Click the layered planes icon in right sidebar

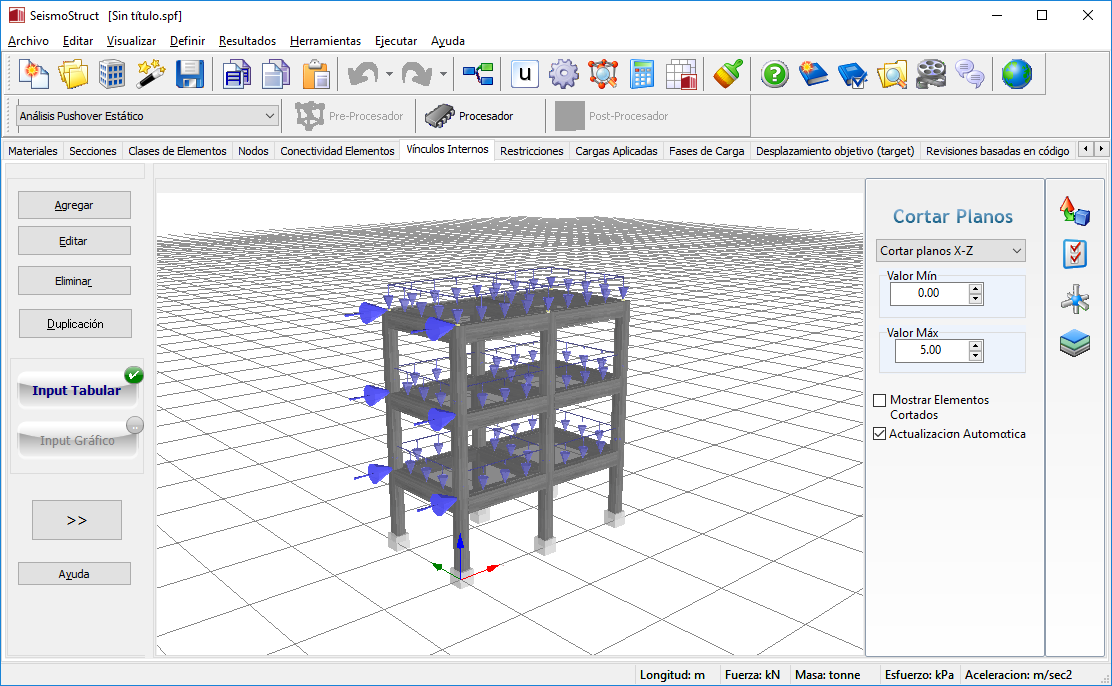[x=1075, y=344]
